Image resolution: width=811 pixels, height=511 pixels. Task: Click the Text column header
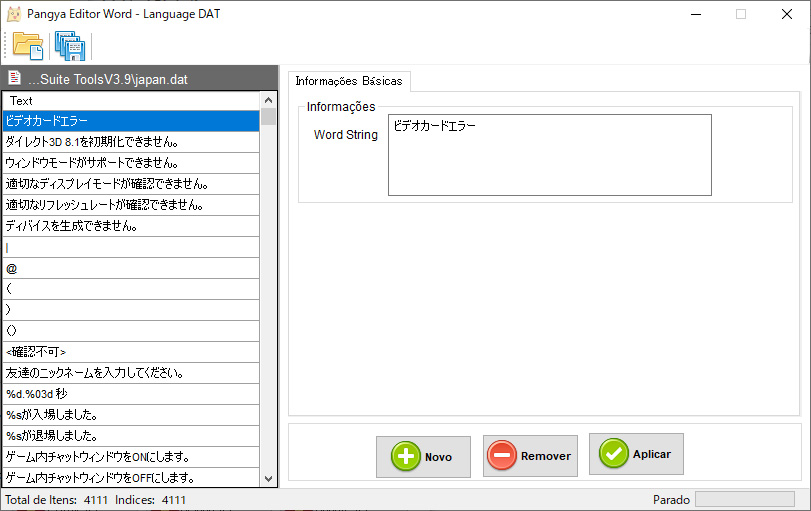pos(131,101)
